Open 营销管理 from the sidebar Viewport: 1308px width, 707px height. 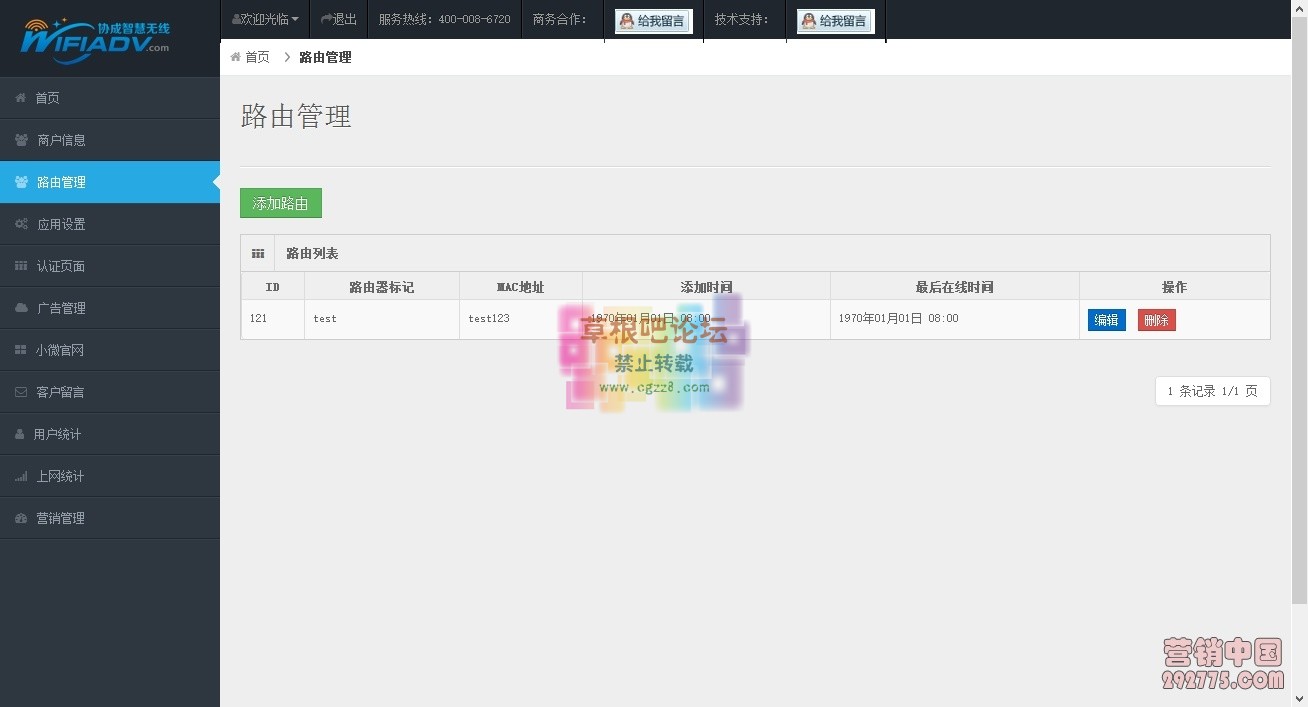pyautogui.click(x=60, y=517)
